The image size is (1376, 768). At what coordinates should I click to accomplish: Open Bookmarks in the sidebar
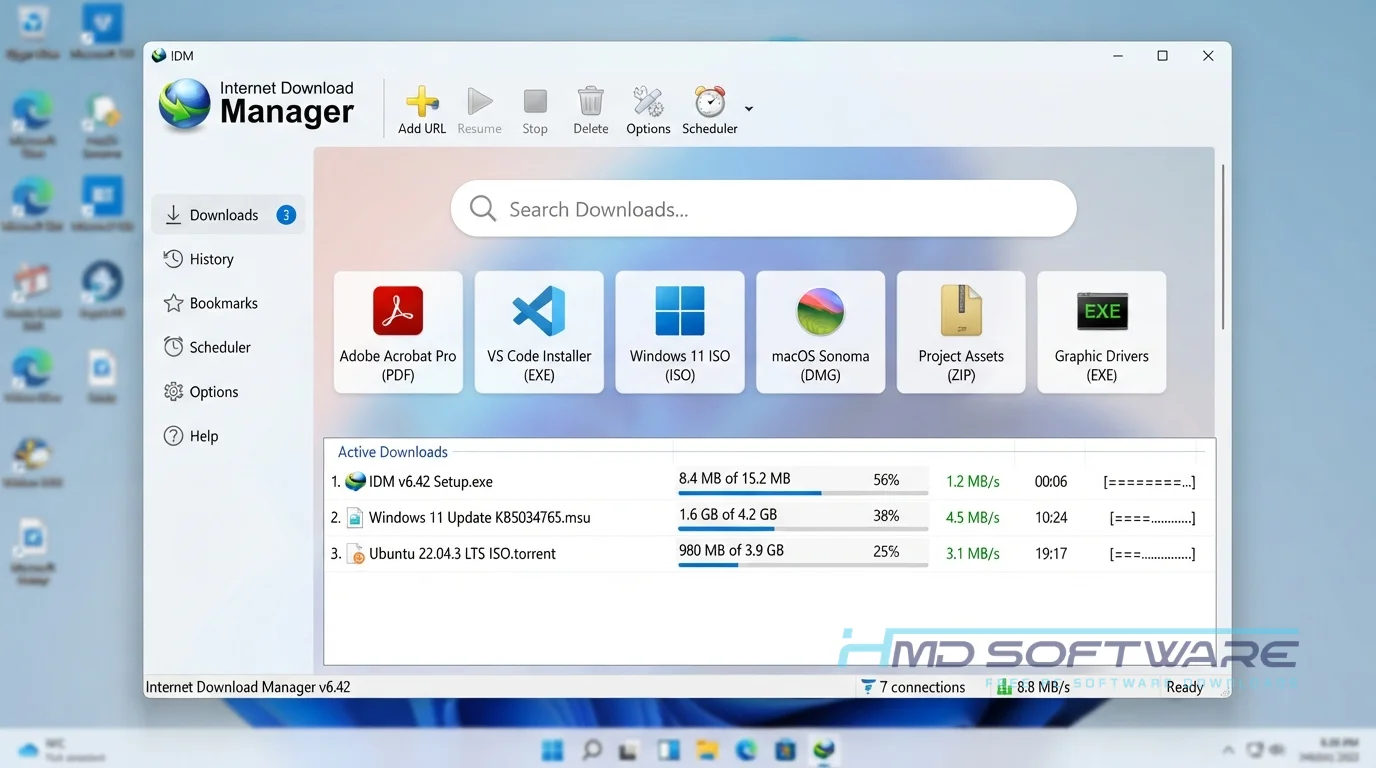[x=211, y=303]
